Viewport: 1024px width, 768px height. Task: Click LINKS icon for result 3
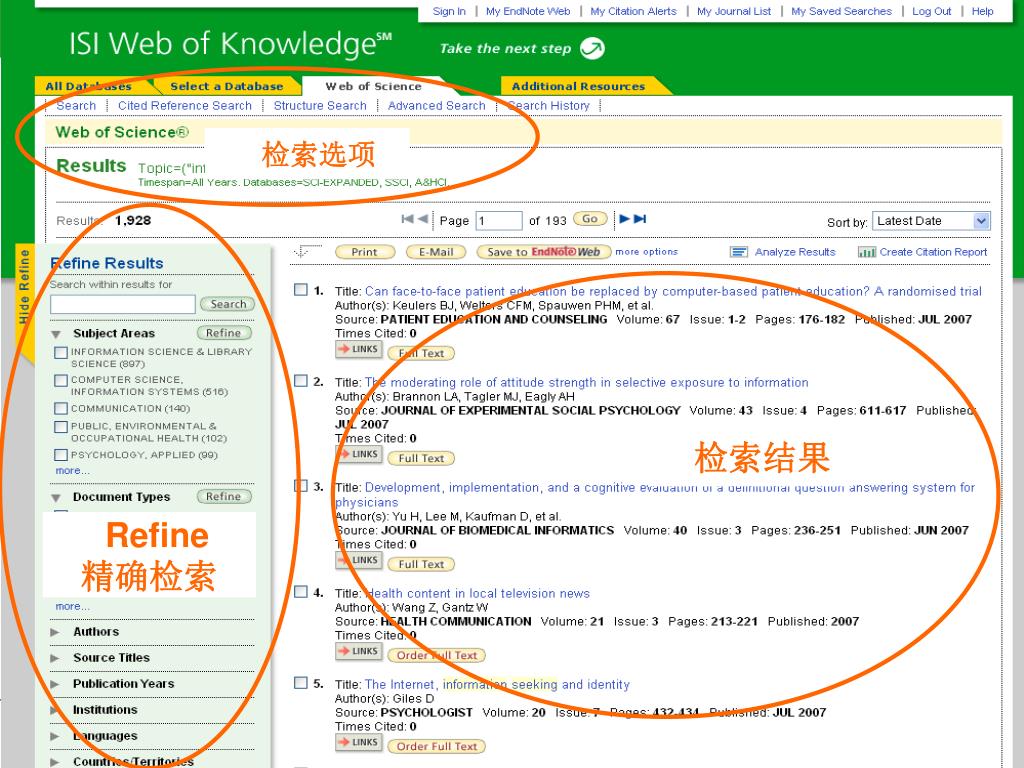point(359,560)
